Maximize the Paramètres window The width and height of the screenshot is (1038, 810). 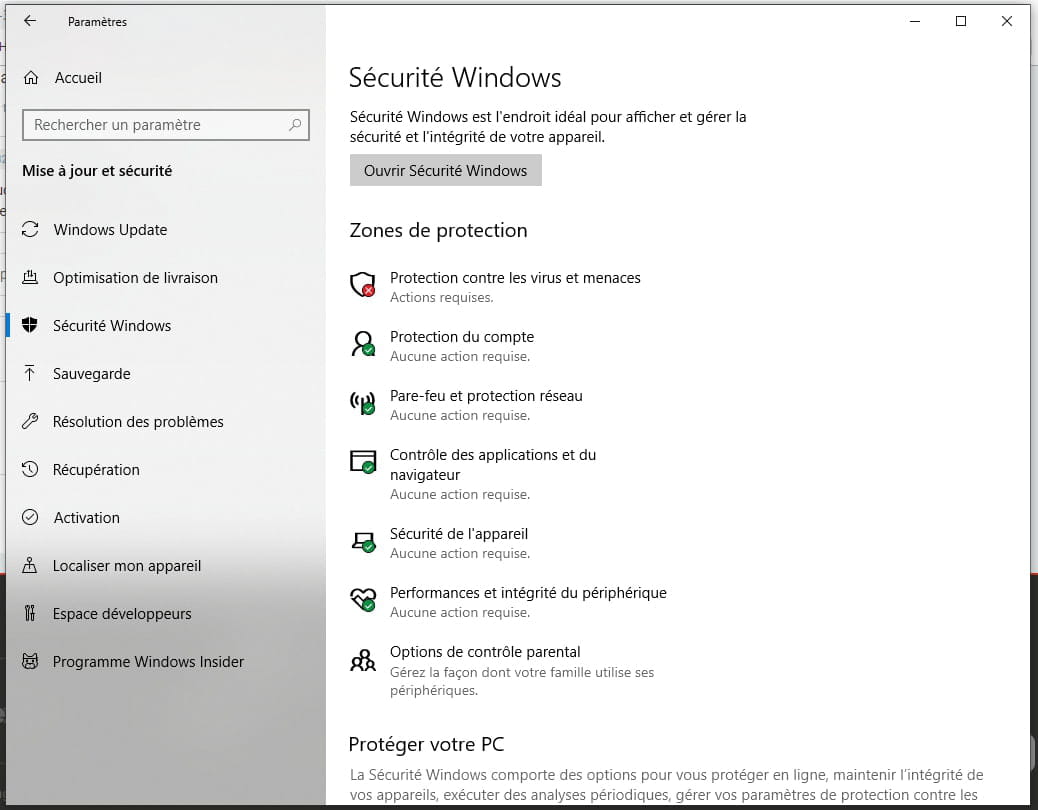coord(961,21)
